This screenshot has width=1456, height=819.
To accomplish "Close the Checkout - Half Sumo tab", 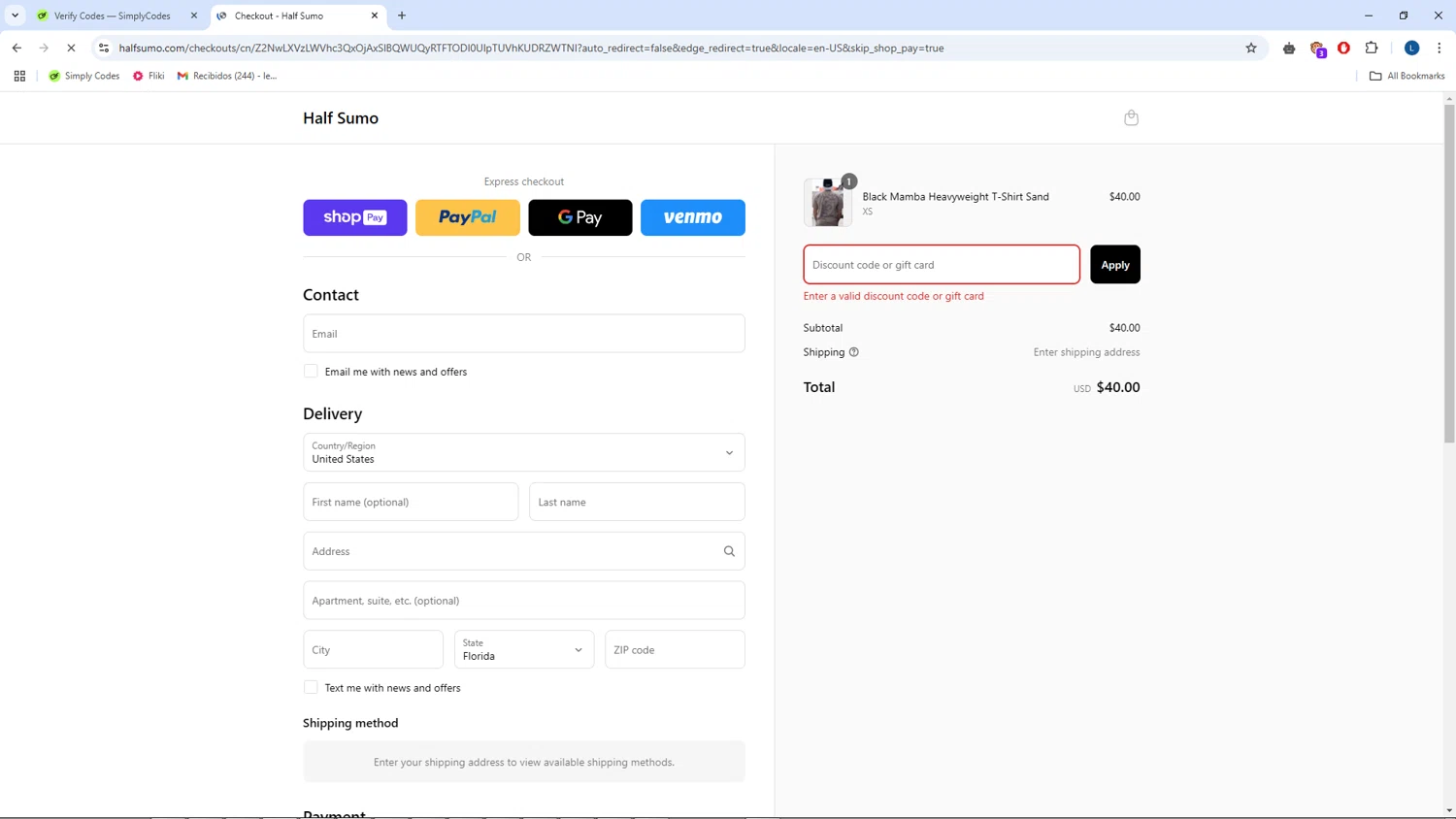I will (x=375, y=16).
